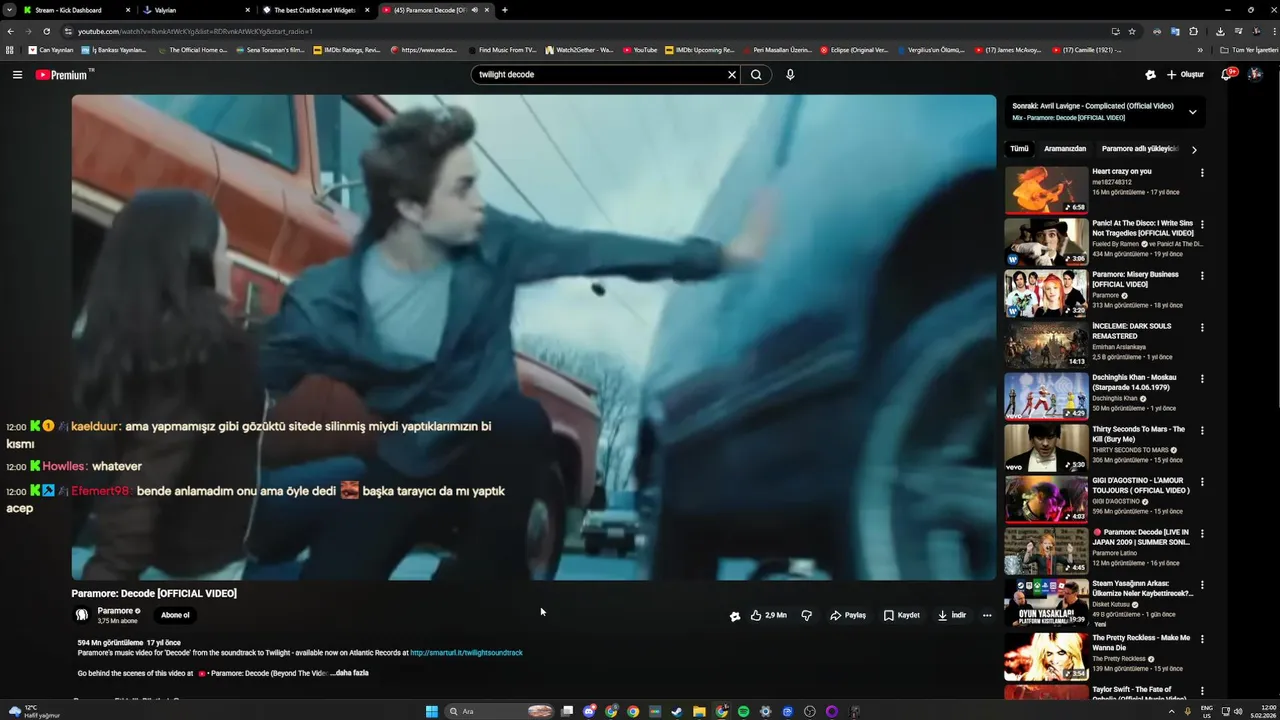Run search with magnifier button

point(756,75)
